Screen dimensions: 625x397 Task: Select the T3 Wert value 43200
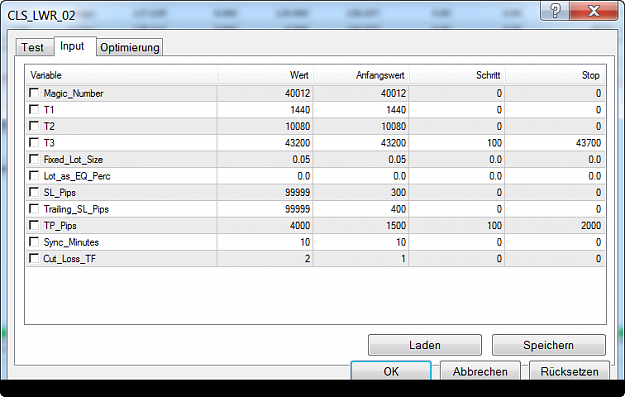pos(297,143)
